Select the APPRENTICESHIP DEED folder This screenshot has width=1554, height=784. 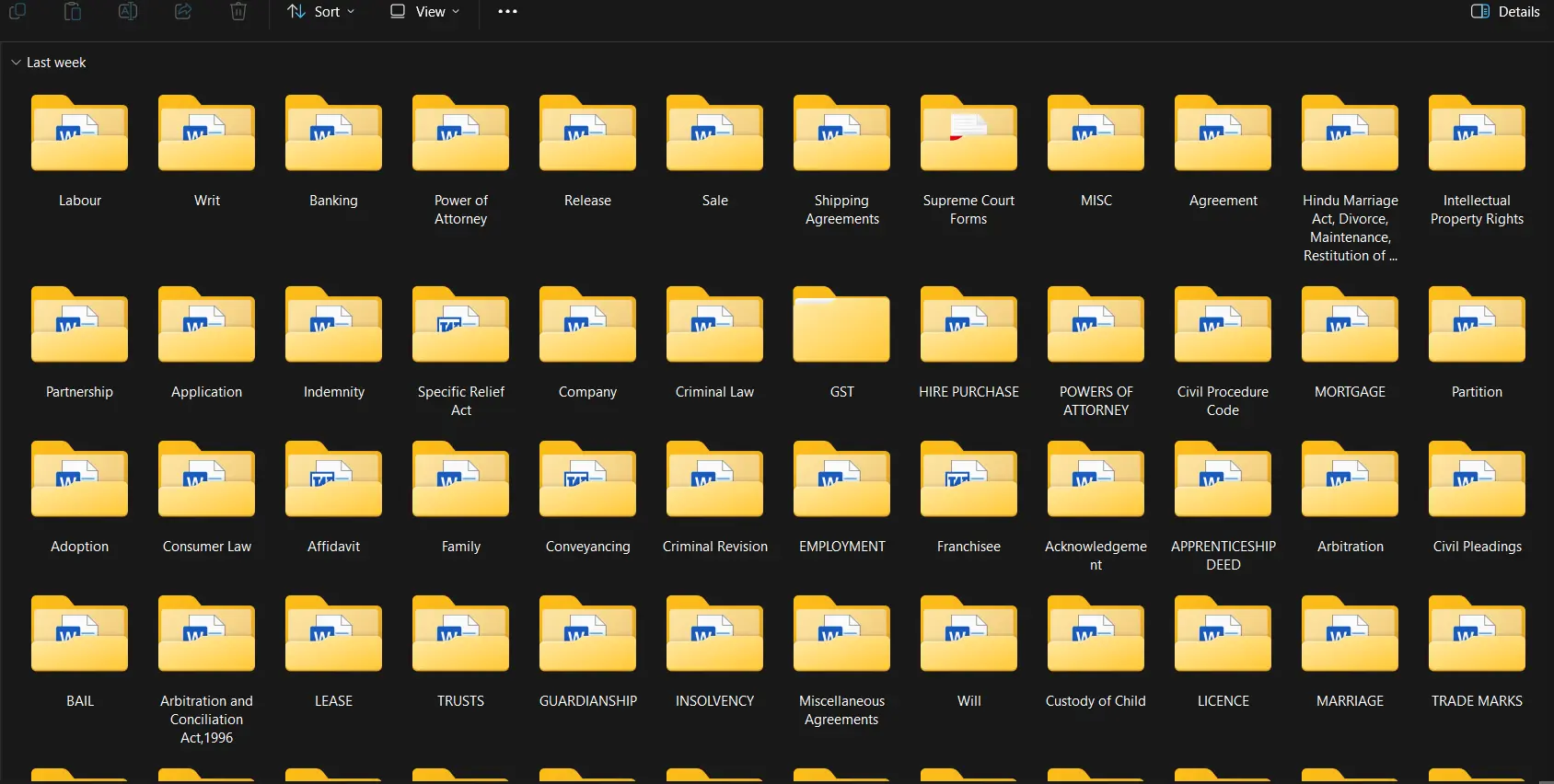1223,482
